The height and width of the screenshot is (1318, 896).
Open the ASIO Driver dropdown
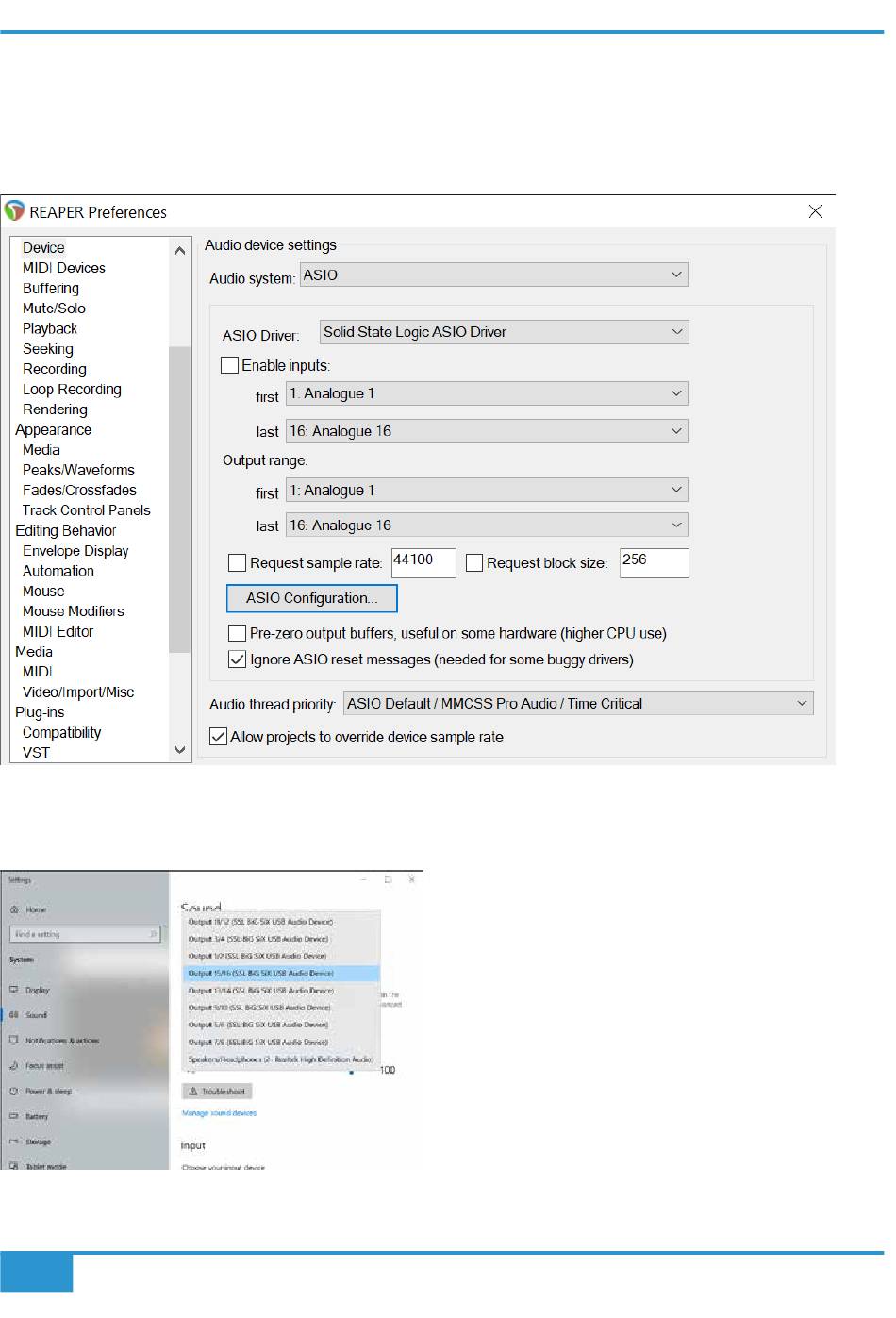[505, 332]
